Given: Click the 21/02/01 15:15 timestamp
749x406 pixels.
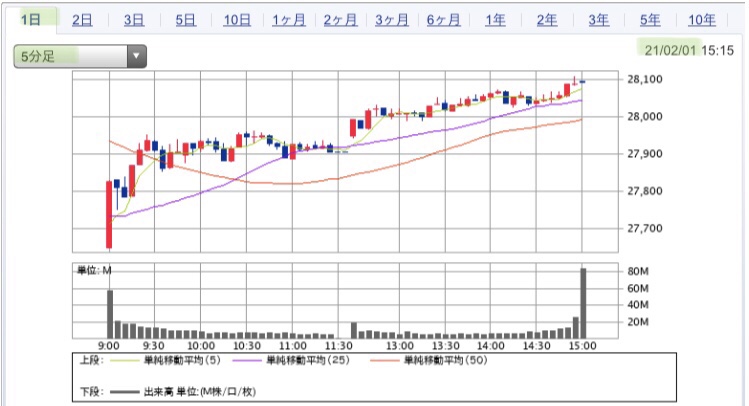Looking at the screenshot, I should [689, 50].
